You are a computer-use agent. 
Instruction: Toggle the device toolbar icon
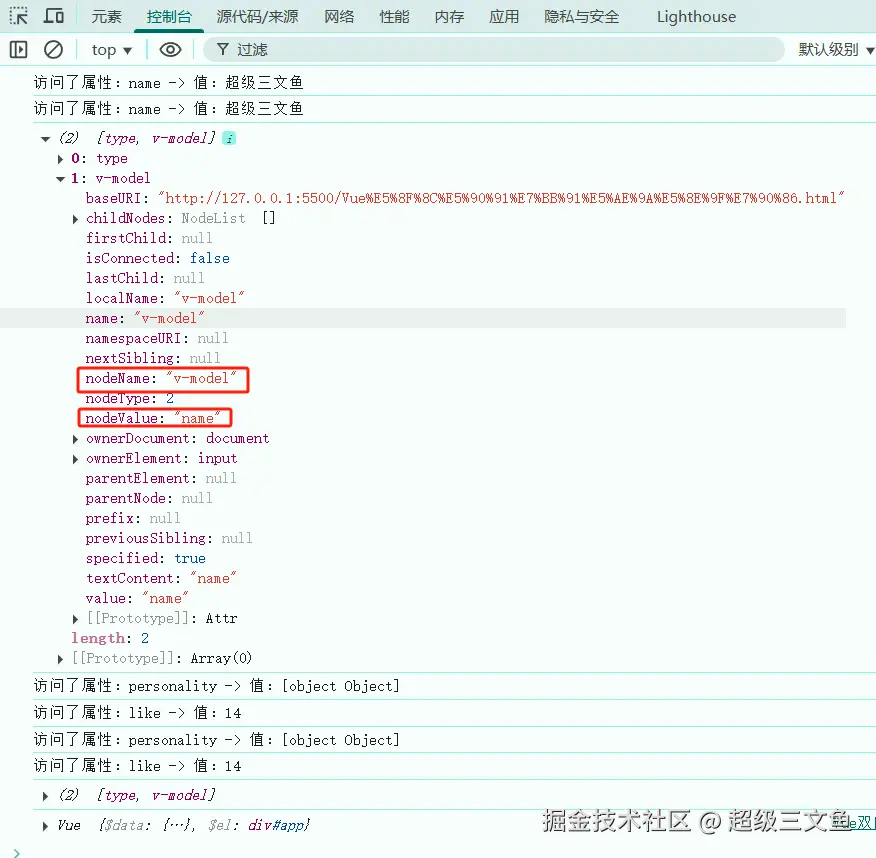54,16
